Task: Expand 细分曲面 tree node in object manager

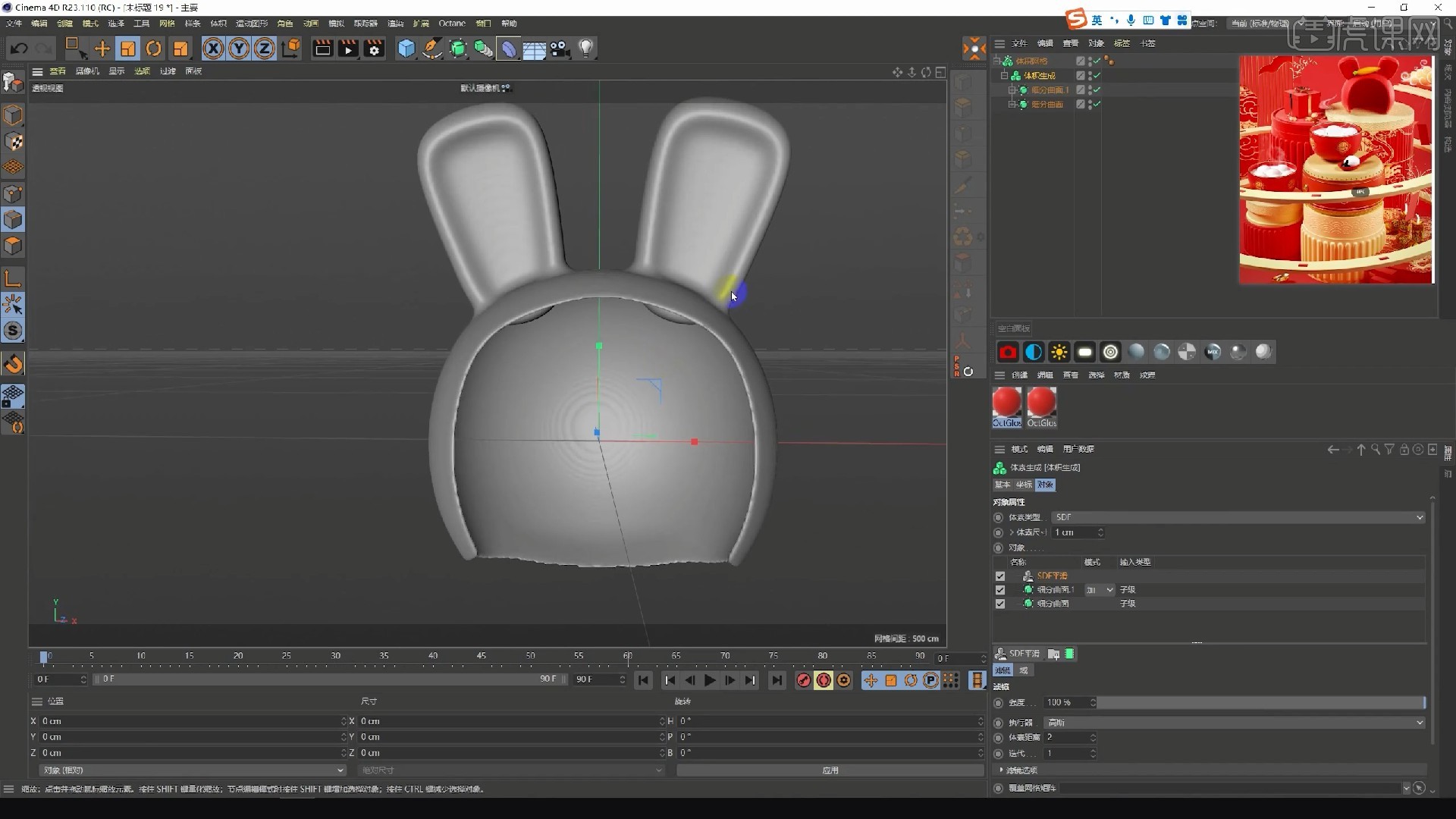Action: (1011, 105)
